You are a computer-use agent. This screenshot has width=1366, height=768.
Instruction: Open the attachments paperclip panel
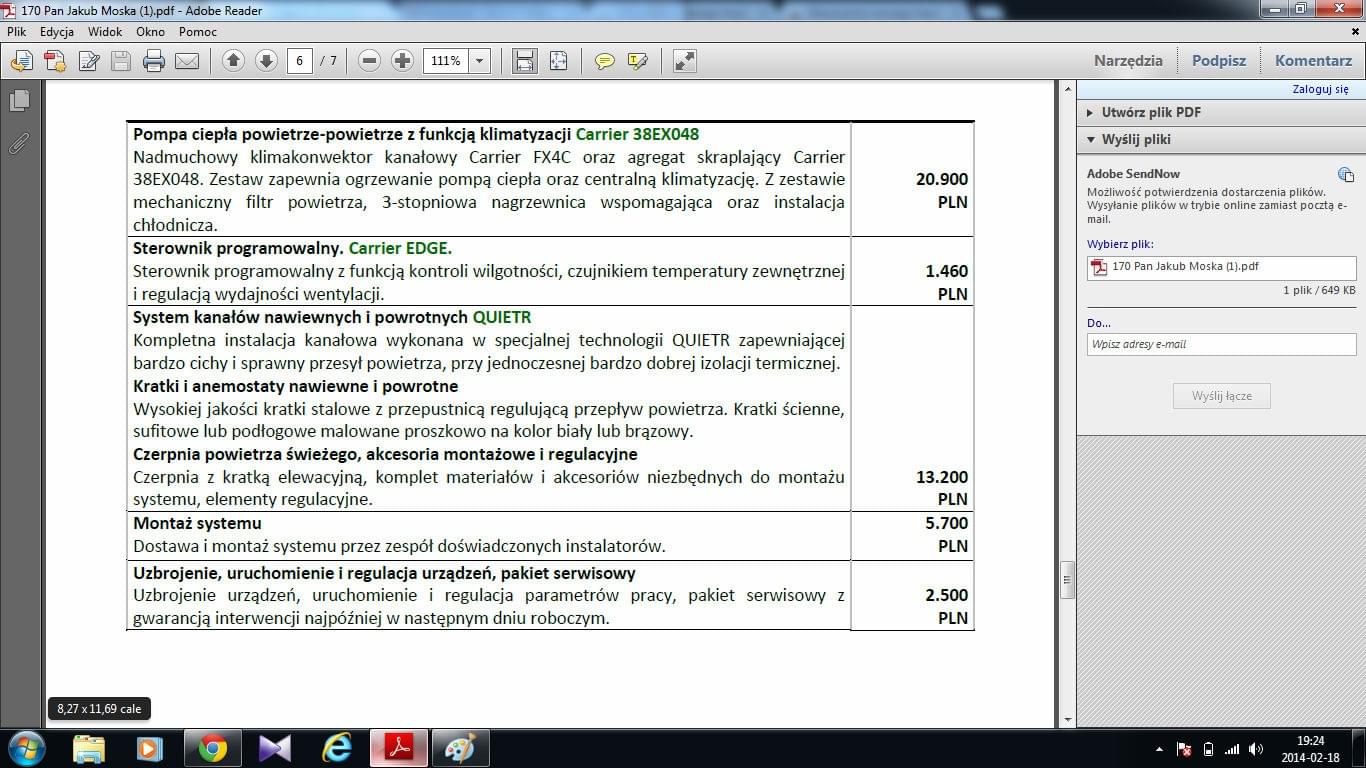pyautogui.click(x=18, y=143)
